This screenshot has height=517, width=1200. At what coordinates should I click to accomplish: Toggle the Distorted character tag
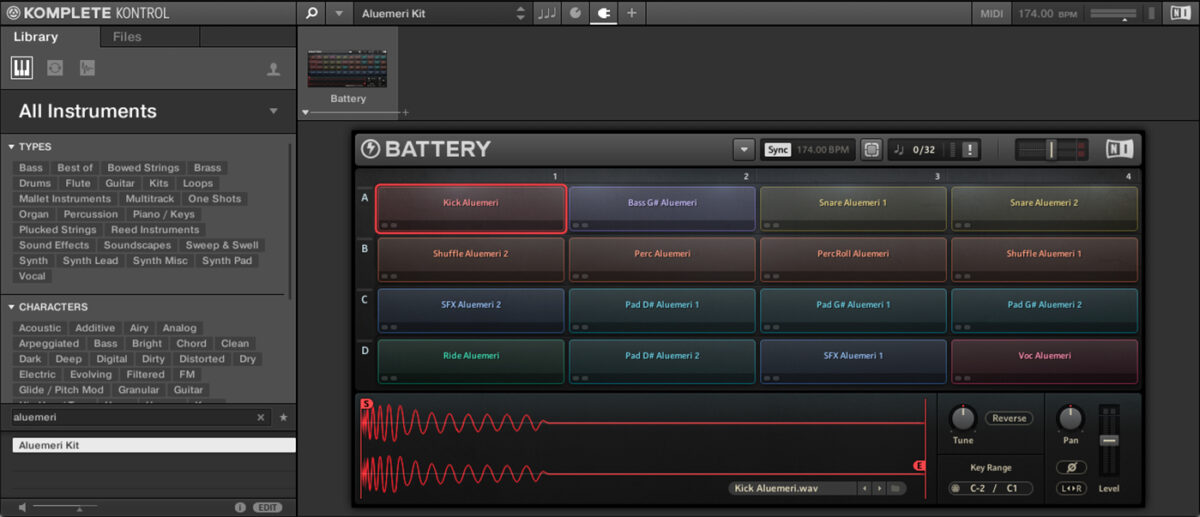(202, 359)
